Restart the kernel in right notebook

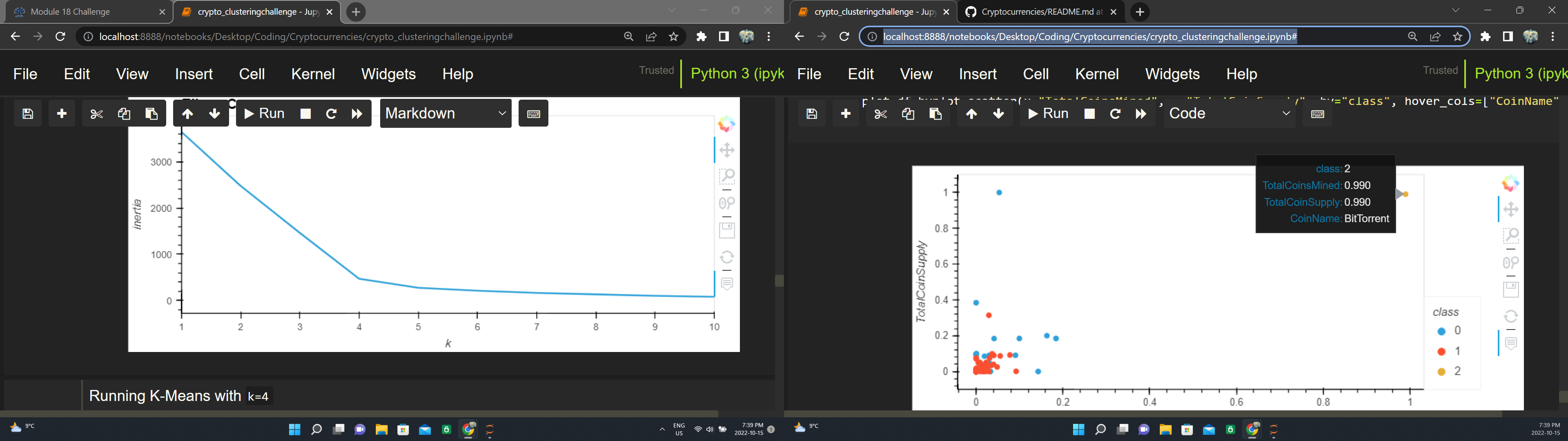pyautogui.click(x=1115, y=114)
